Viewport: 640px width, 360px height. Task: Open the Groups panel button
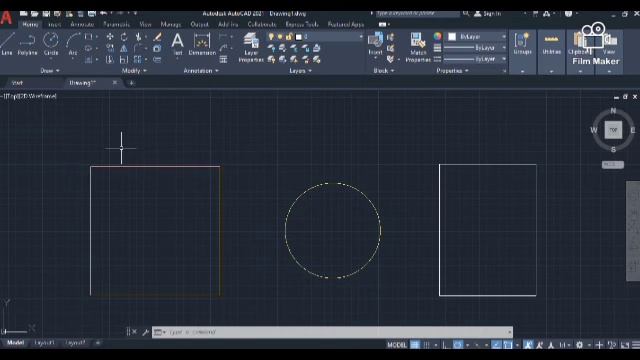tap(522, 44)
